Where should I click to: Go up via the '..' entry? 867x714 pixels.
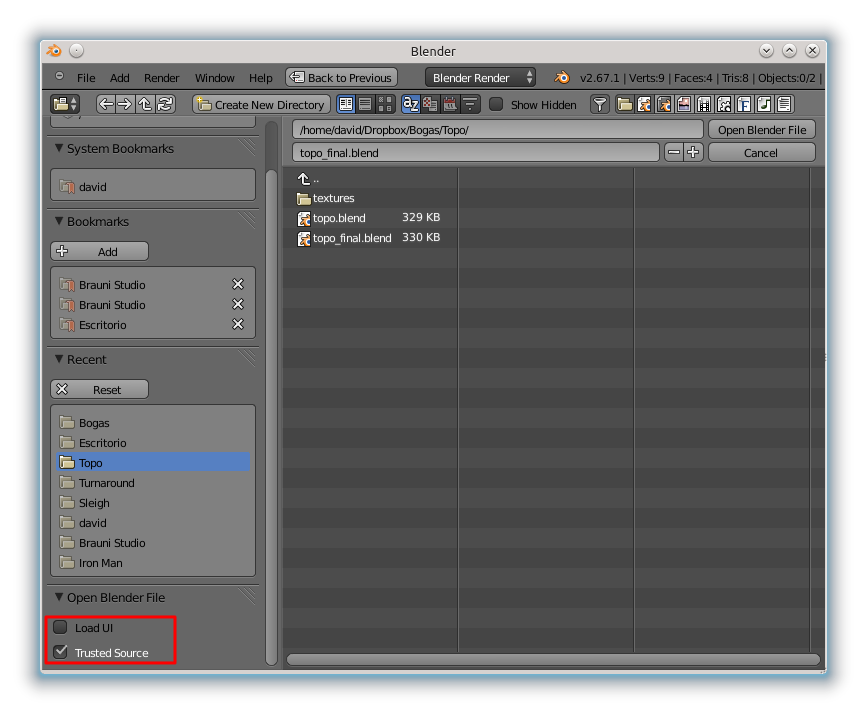click(x=309, y=179)
